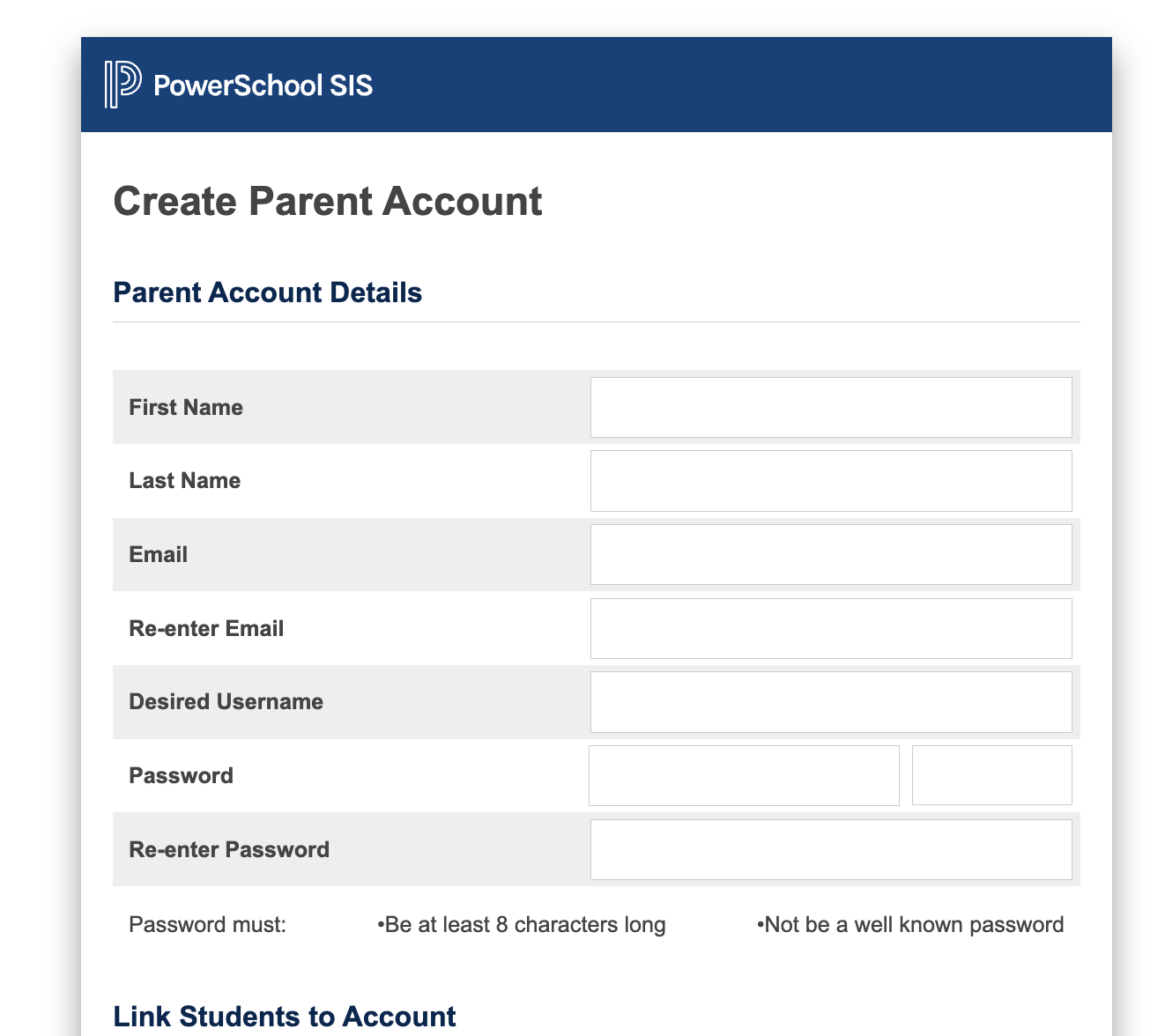Click the Re-enter Email label
Viewport: 1165px width, 1036px height.
point(206,628)
